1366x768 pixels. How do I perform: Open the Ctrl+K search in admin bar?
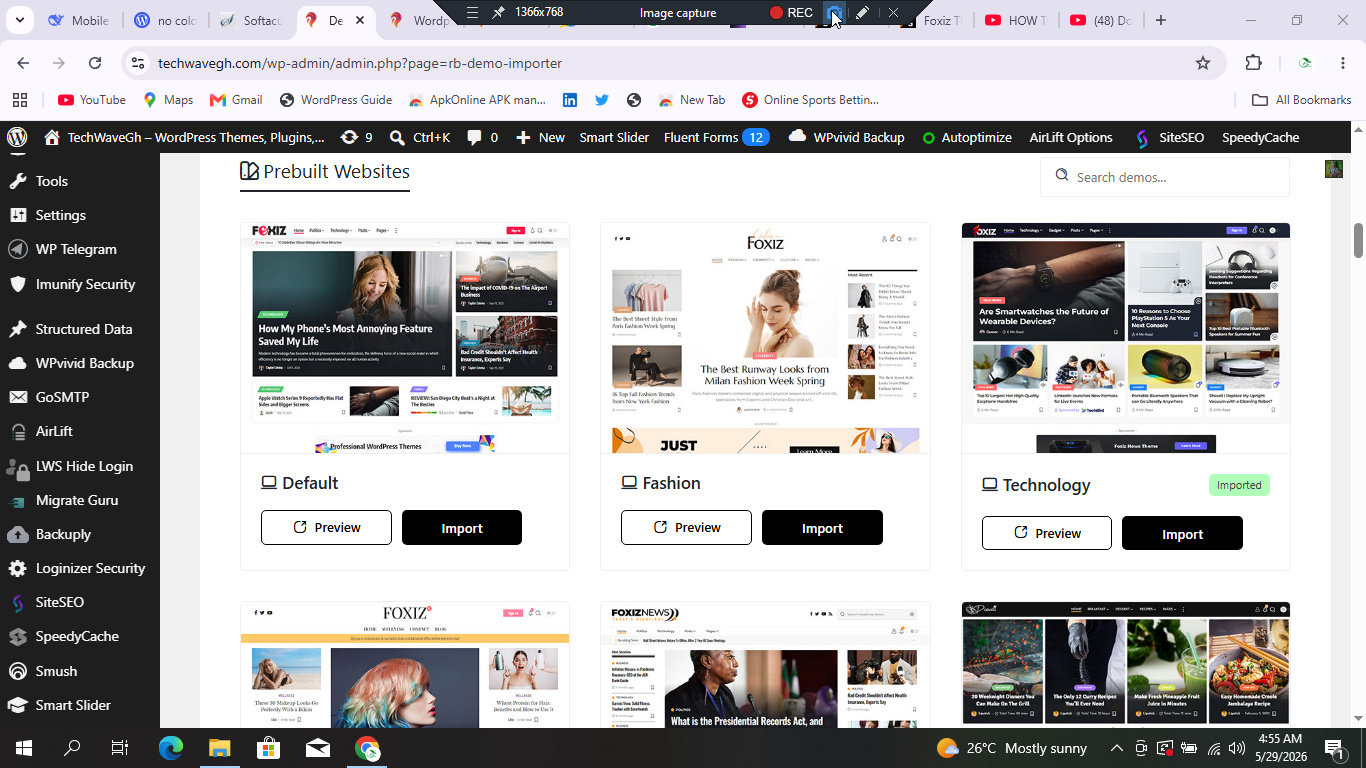420,137
